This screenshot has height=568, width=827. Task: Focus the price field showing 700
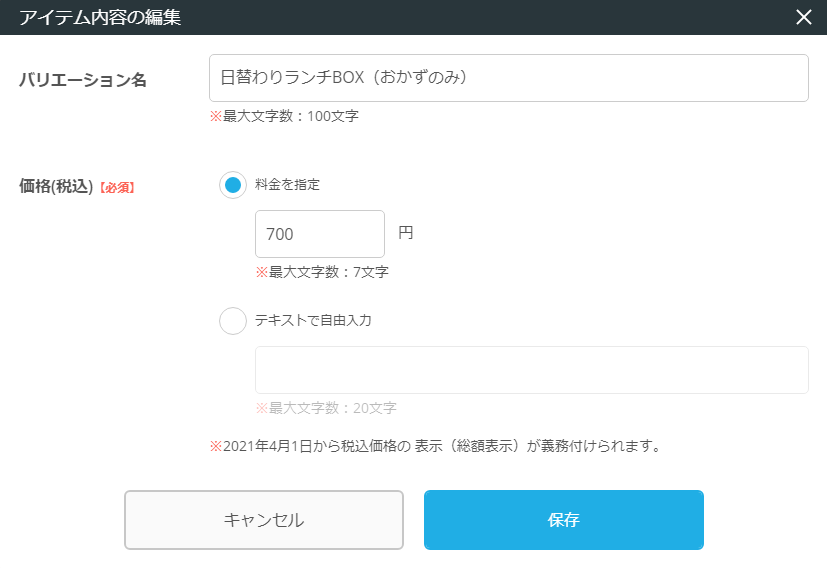320,234
